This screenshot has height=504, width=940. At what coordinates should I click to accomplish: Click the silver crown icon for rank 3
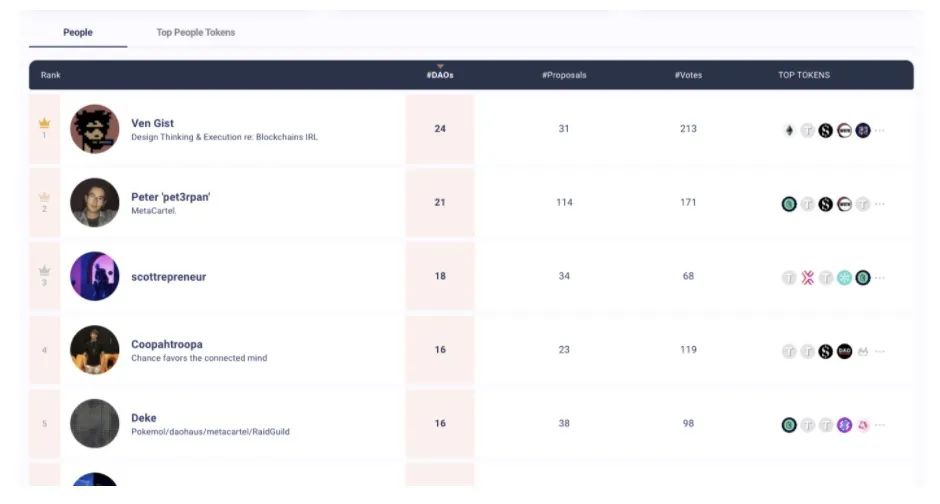tap(44, 271)
